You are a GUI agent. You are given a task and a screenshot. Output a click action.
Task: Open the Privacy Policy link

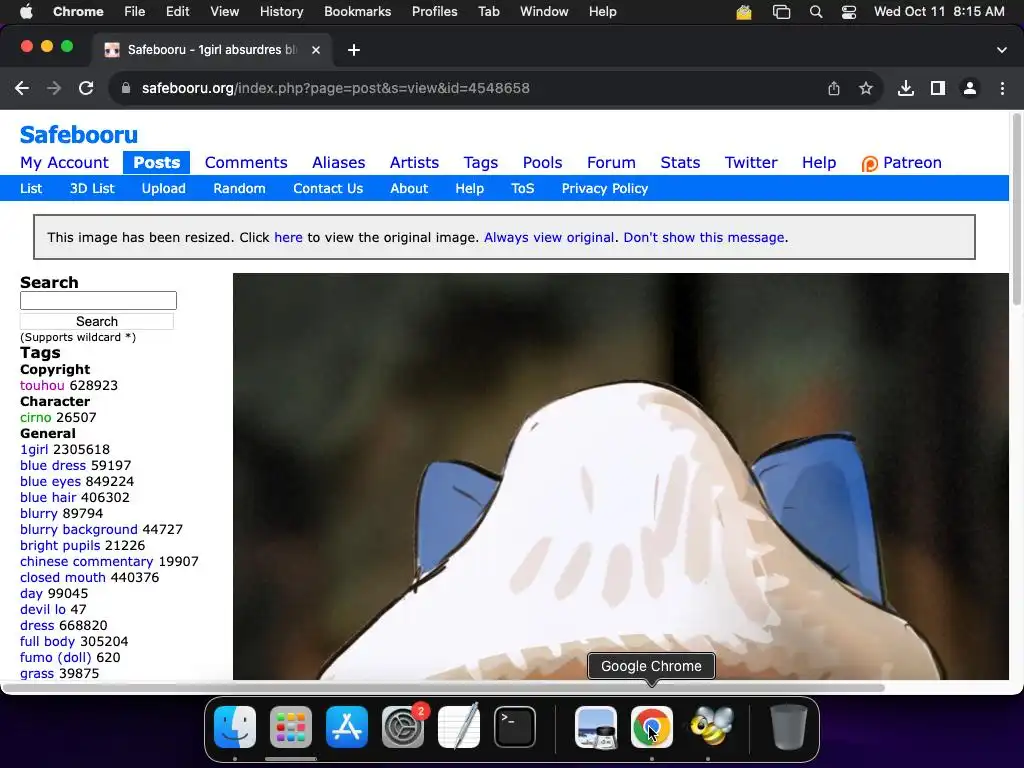coord(605,189)
